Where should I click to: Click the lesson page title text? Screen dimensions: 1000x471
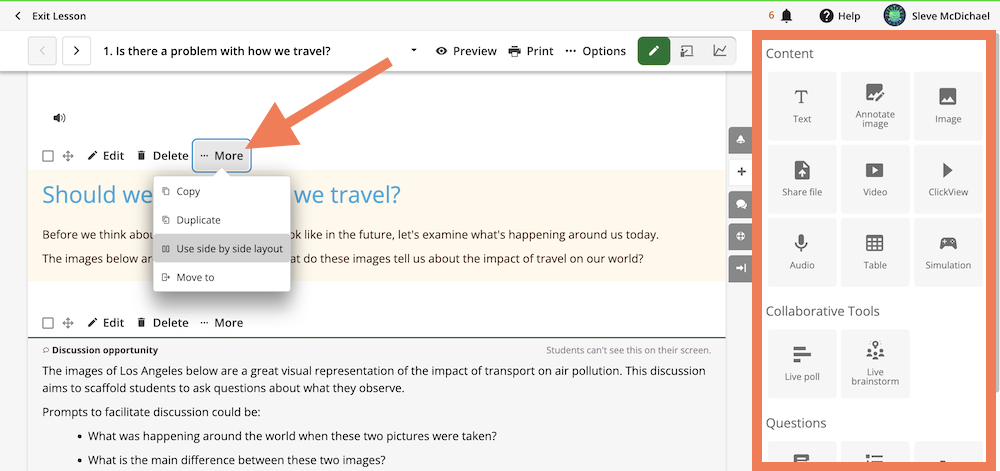point(217,51)
